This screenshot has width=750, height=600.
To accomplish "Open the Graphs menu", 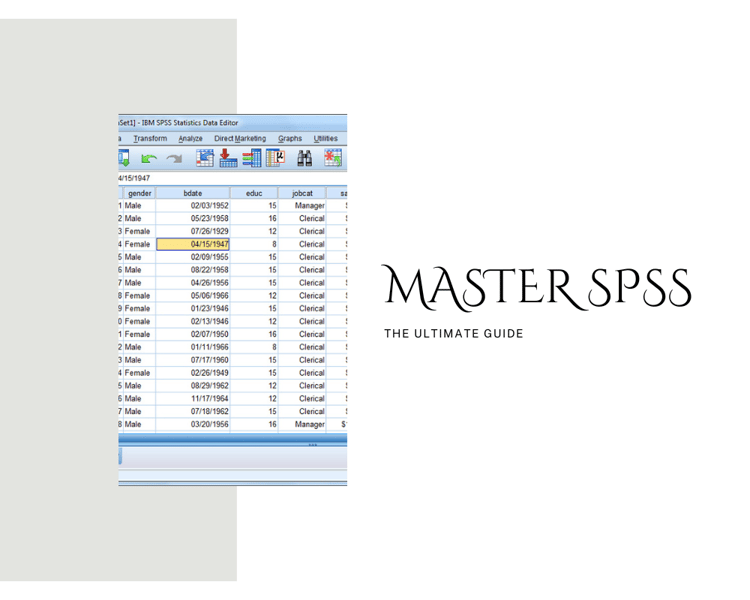I will (290, 138).
